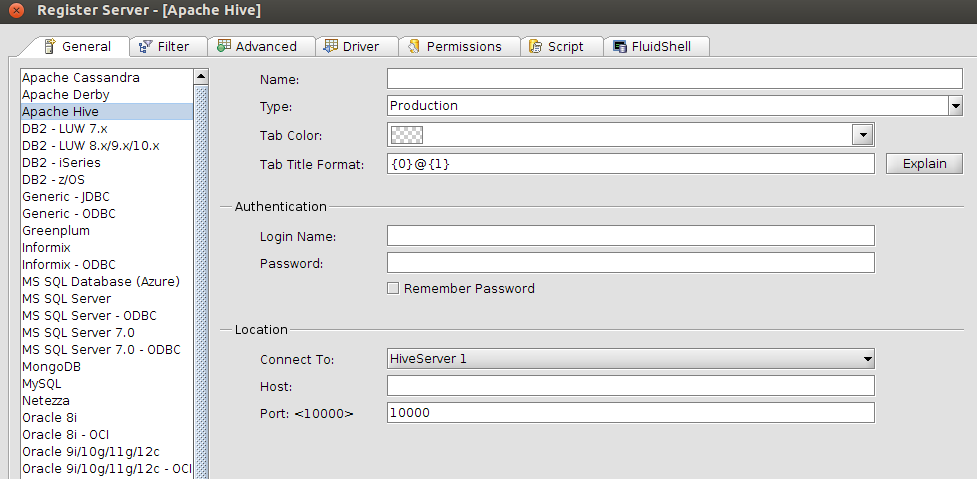The image size is (977, 479).
Task: Switch to the Filter tab
Action: pyautogui.click(x=169, y=47)
